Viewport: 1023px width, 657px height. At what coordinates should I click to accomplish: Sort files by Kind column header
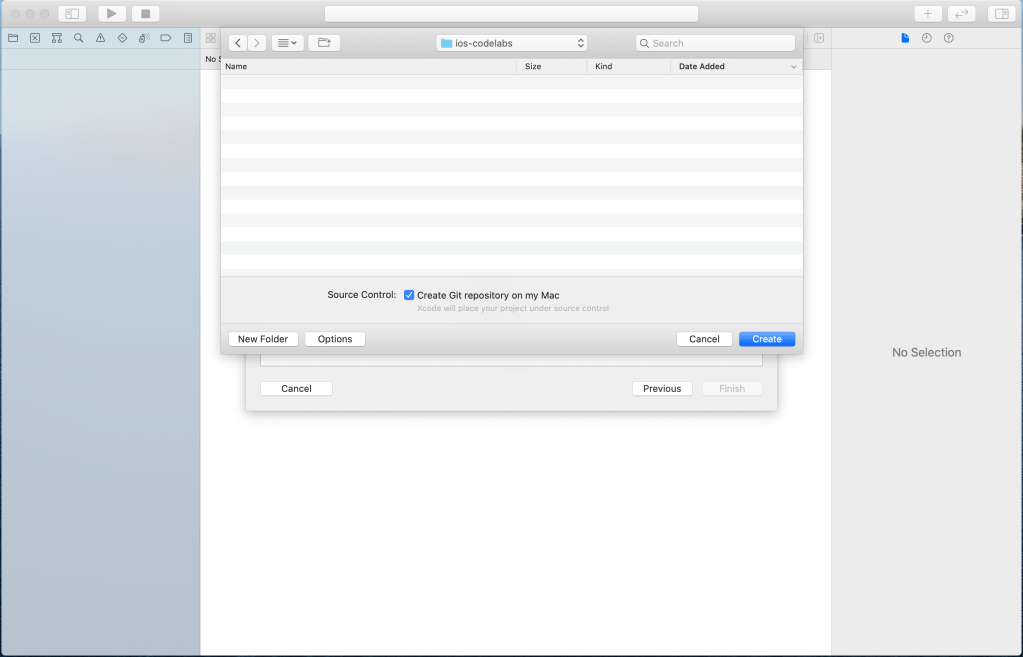[628, 66]
